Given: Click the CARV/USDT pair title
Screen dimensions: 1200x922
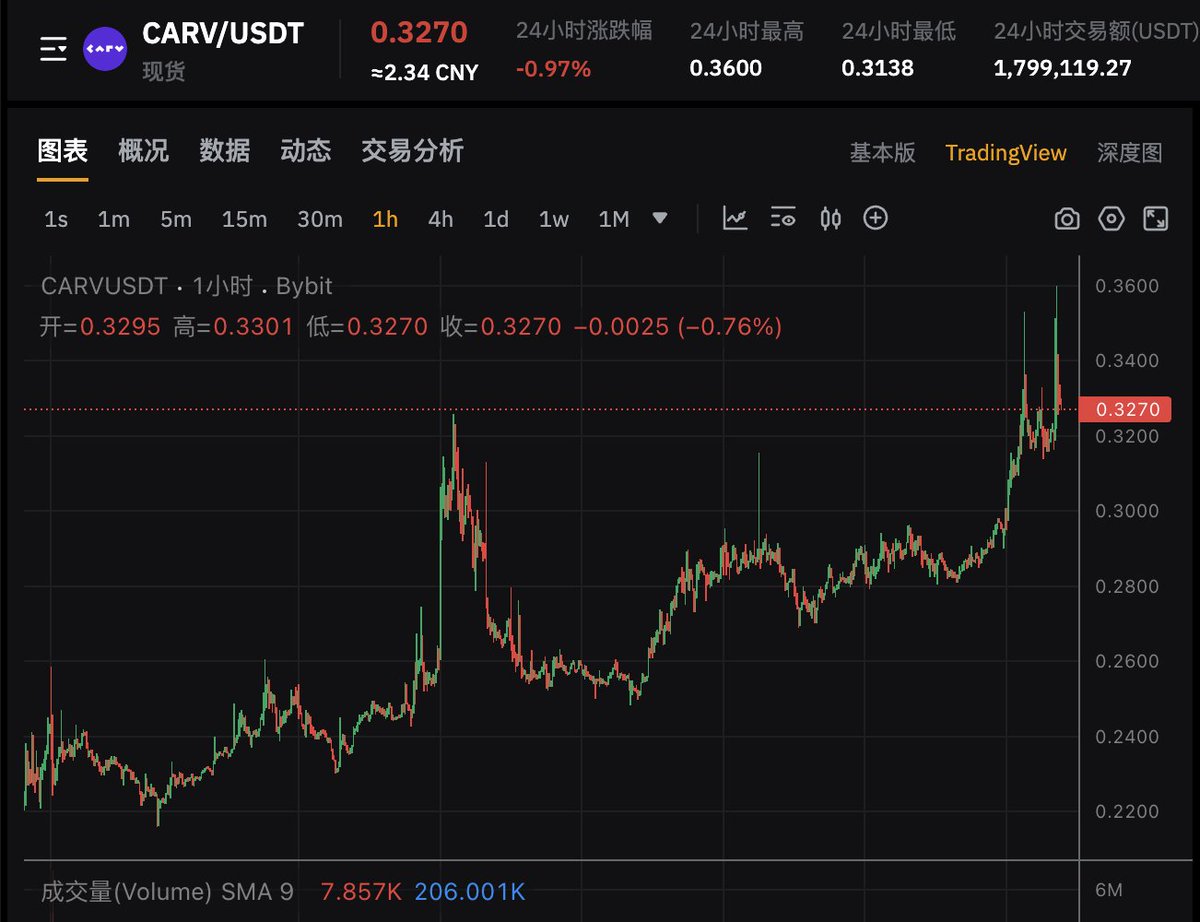Looking at the screenshot, I should pos(223,33).
